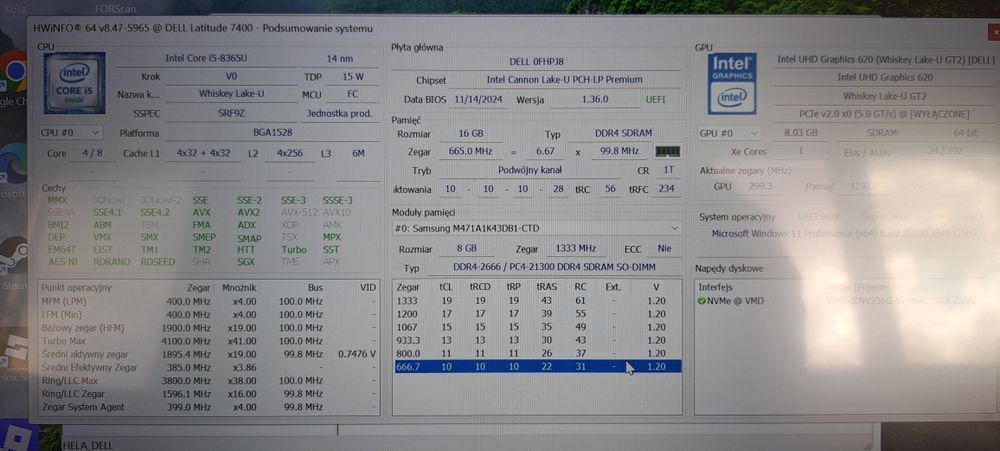Click the Punkt operacyjny column header
Viewport: 1000px width, 451px height.
coord(77,288)
